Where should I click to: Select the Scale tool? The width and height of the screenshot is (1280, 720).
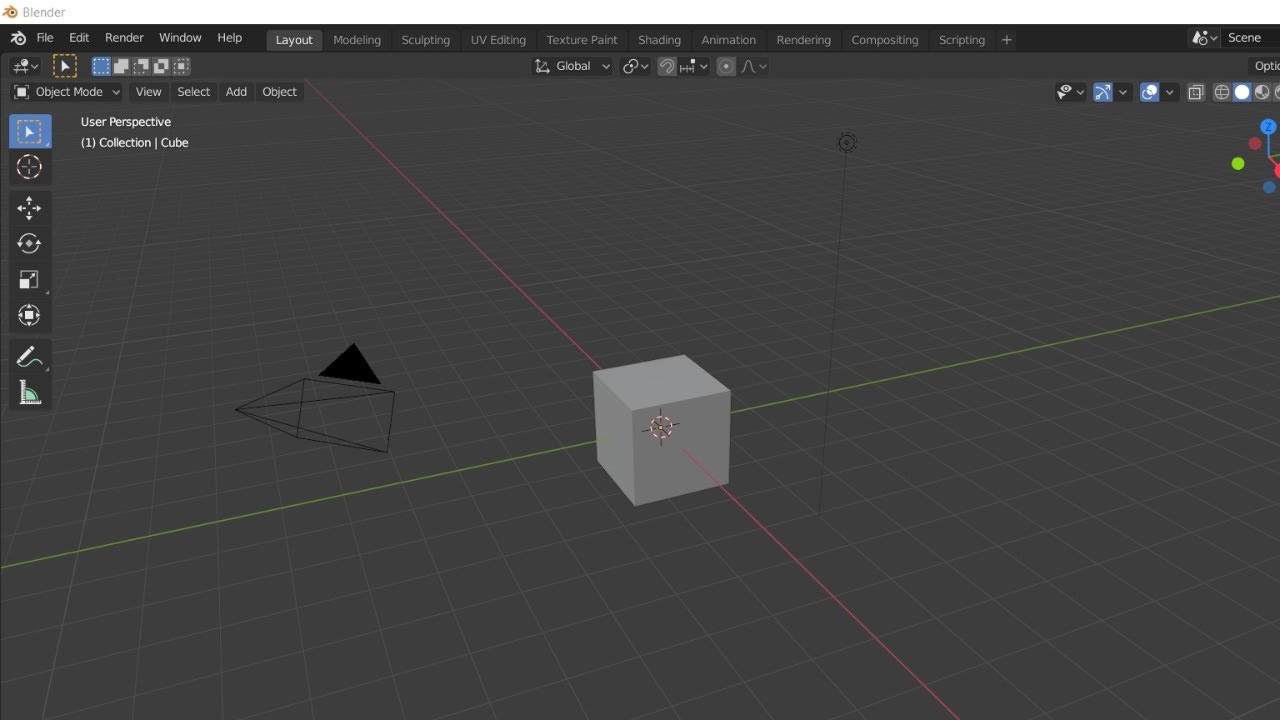pyautogui.click(x=29, y=280)
